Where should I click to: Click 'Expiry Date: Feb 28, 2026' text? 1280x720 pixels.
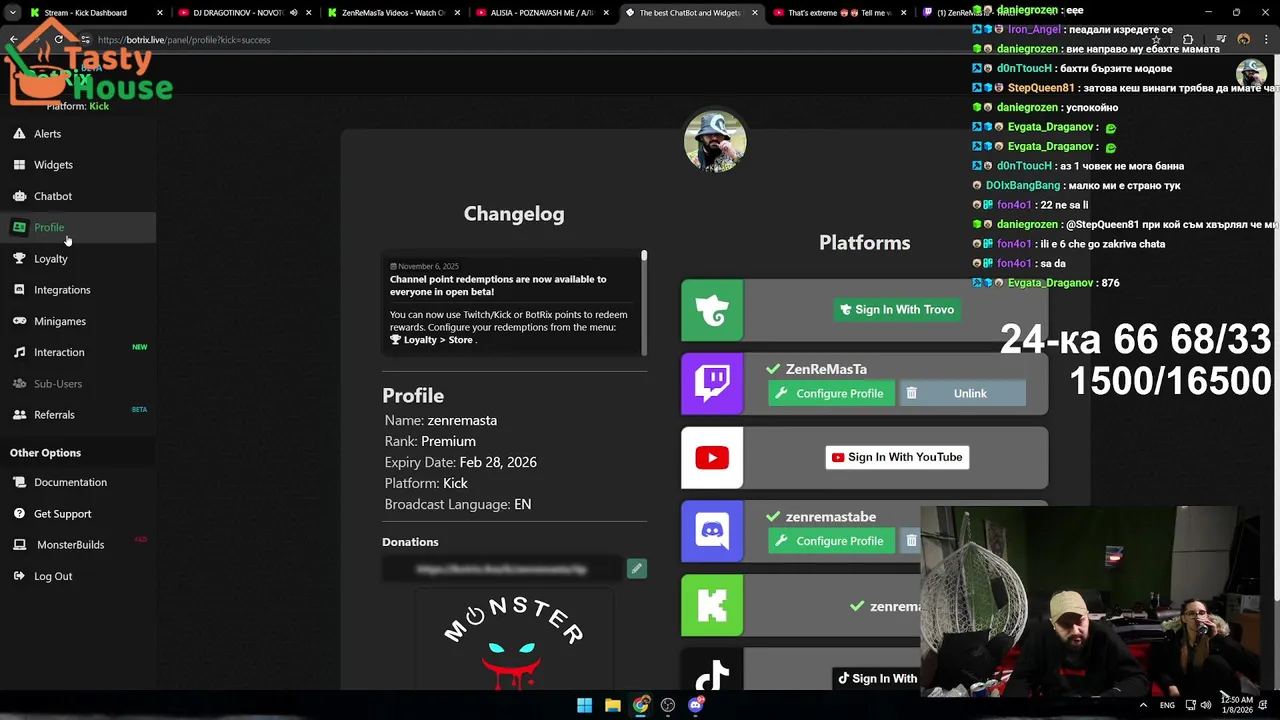pos(460,463)
